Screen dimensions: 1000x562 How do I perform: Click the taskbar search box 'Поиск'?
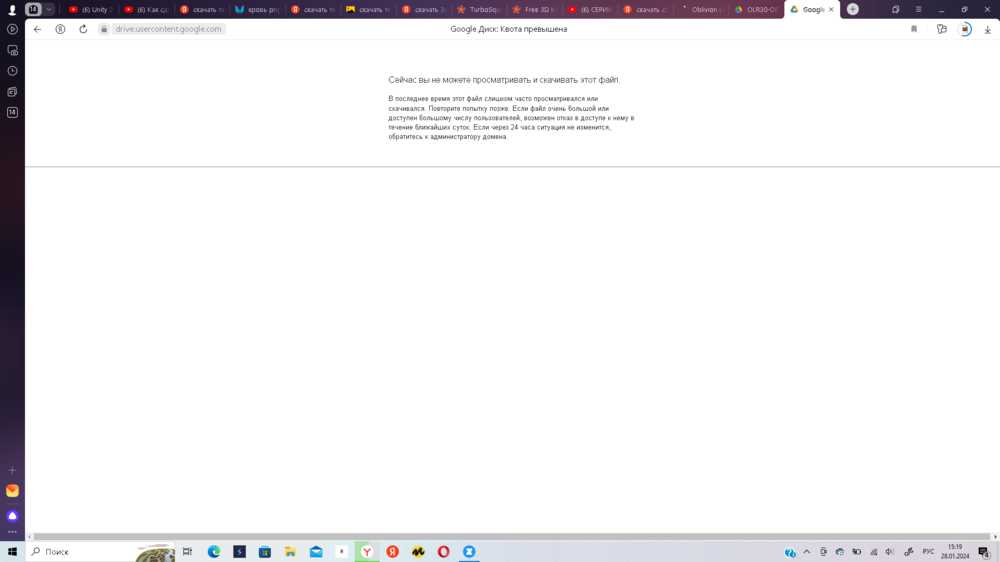(101, 551)
